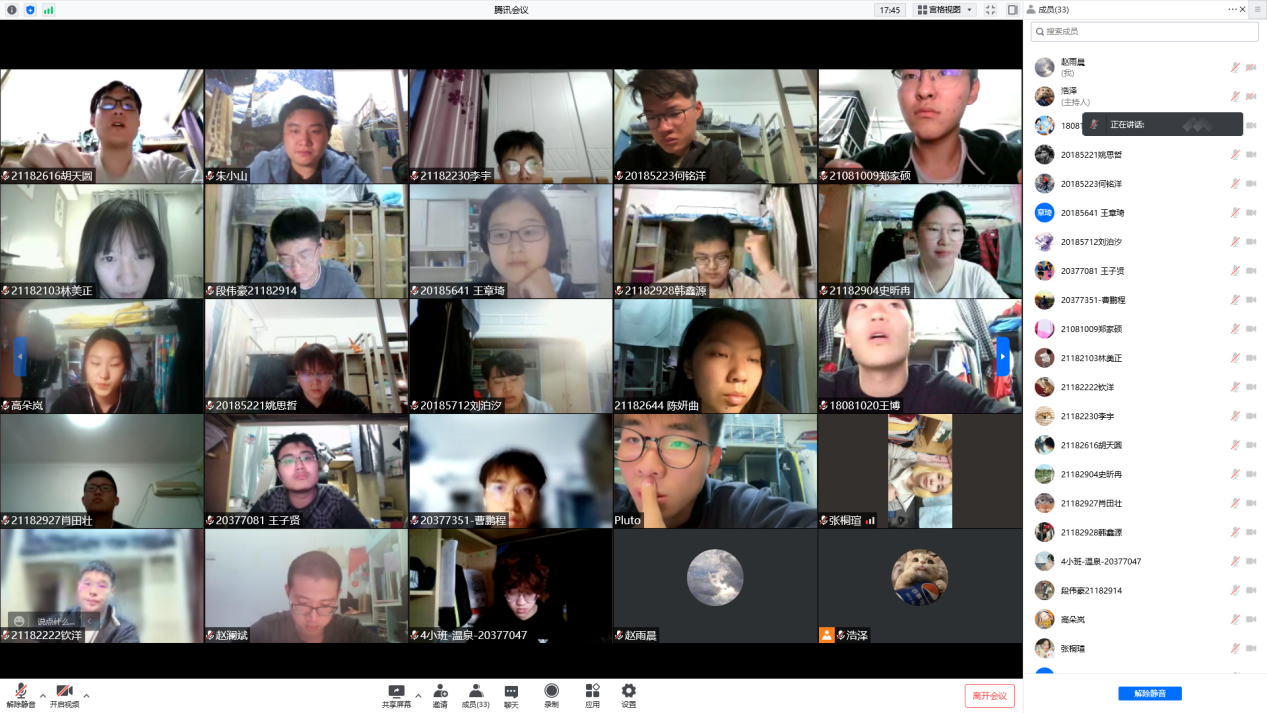Open the meeting info icon

(12, 10)
